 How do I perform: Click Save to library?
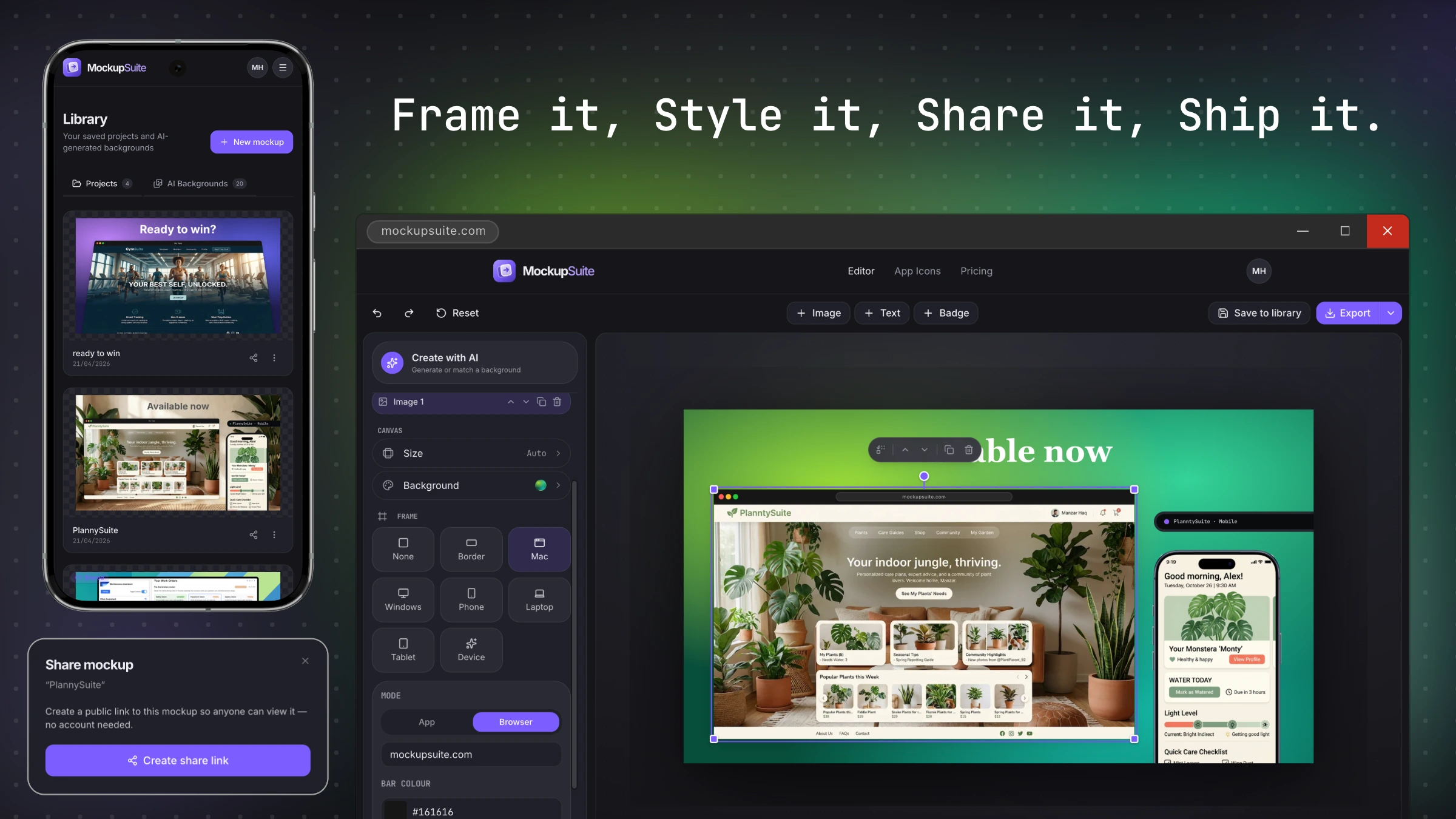[1259, 313]
